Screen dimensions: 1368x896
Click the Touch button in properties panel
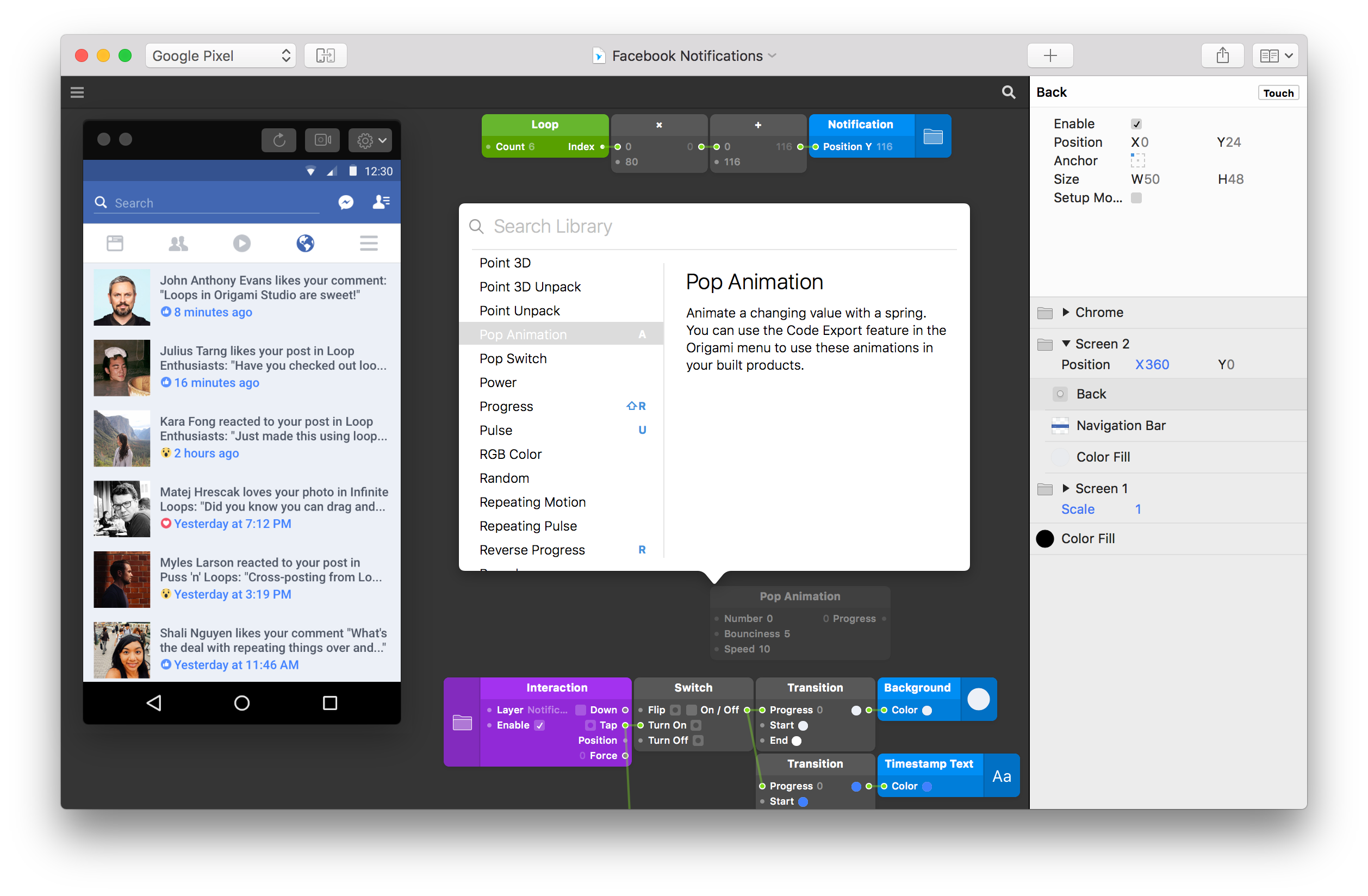point(1278,91)
